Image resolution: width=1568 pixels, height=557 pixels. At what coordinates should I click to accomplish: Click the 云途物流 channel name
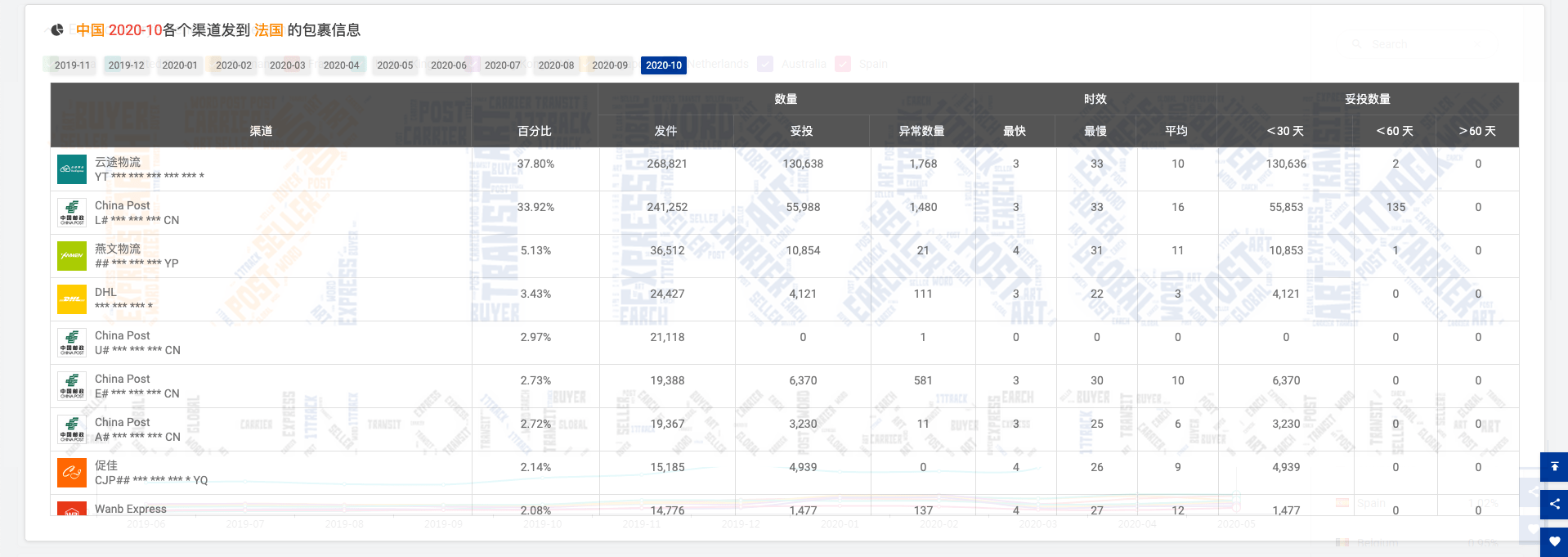118,162
